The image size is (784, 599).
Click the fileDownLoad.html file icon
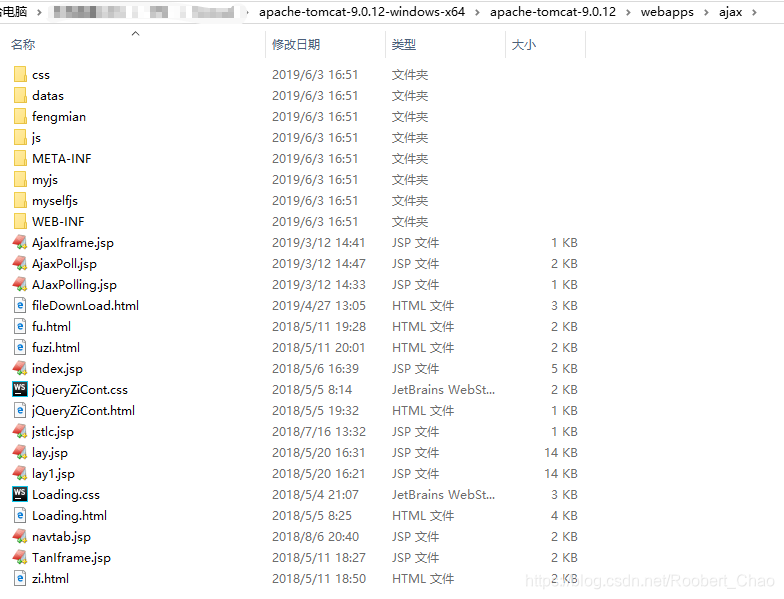[20, 306]
